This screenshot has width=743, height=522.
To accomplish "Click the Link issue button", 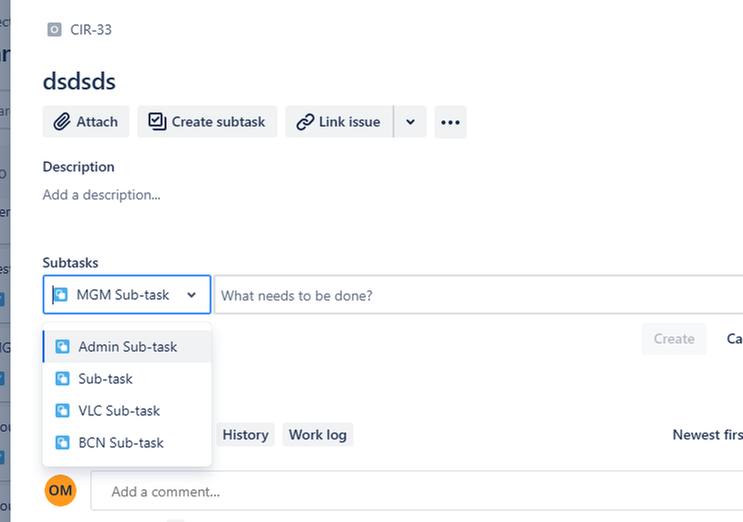I will (339, 122).
